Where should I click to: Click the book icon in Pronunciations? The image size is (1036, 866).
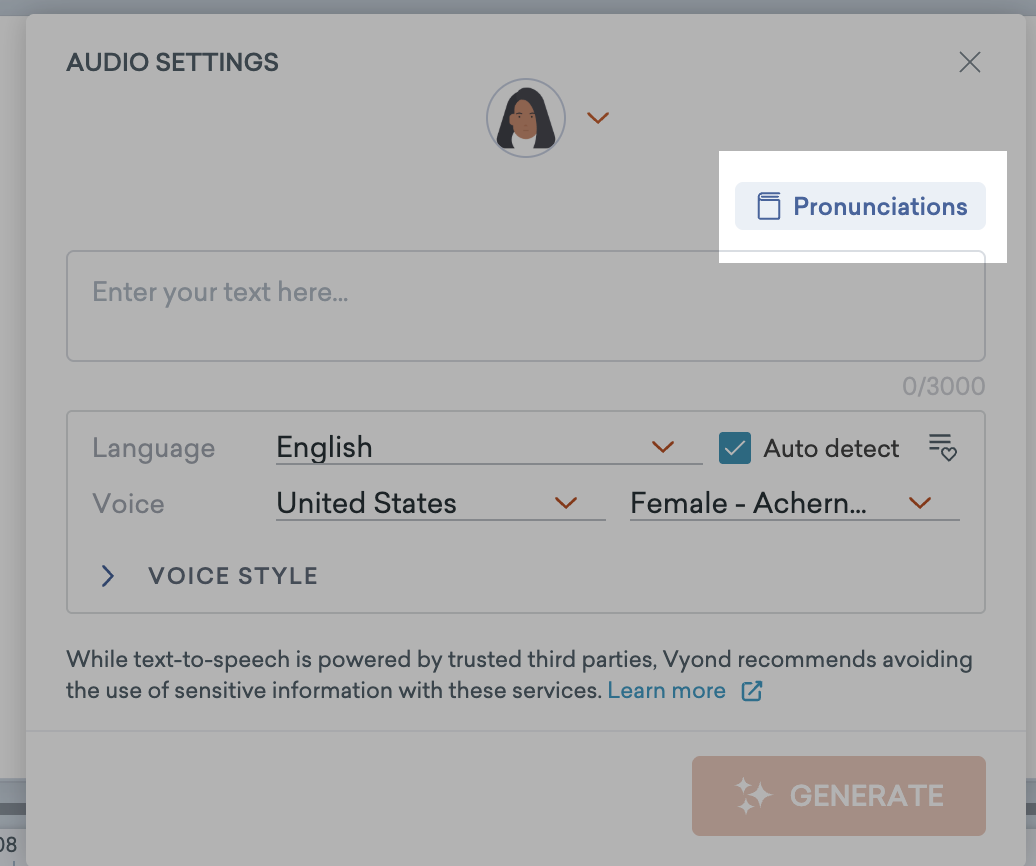[x=768, y=207]
